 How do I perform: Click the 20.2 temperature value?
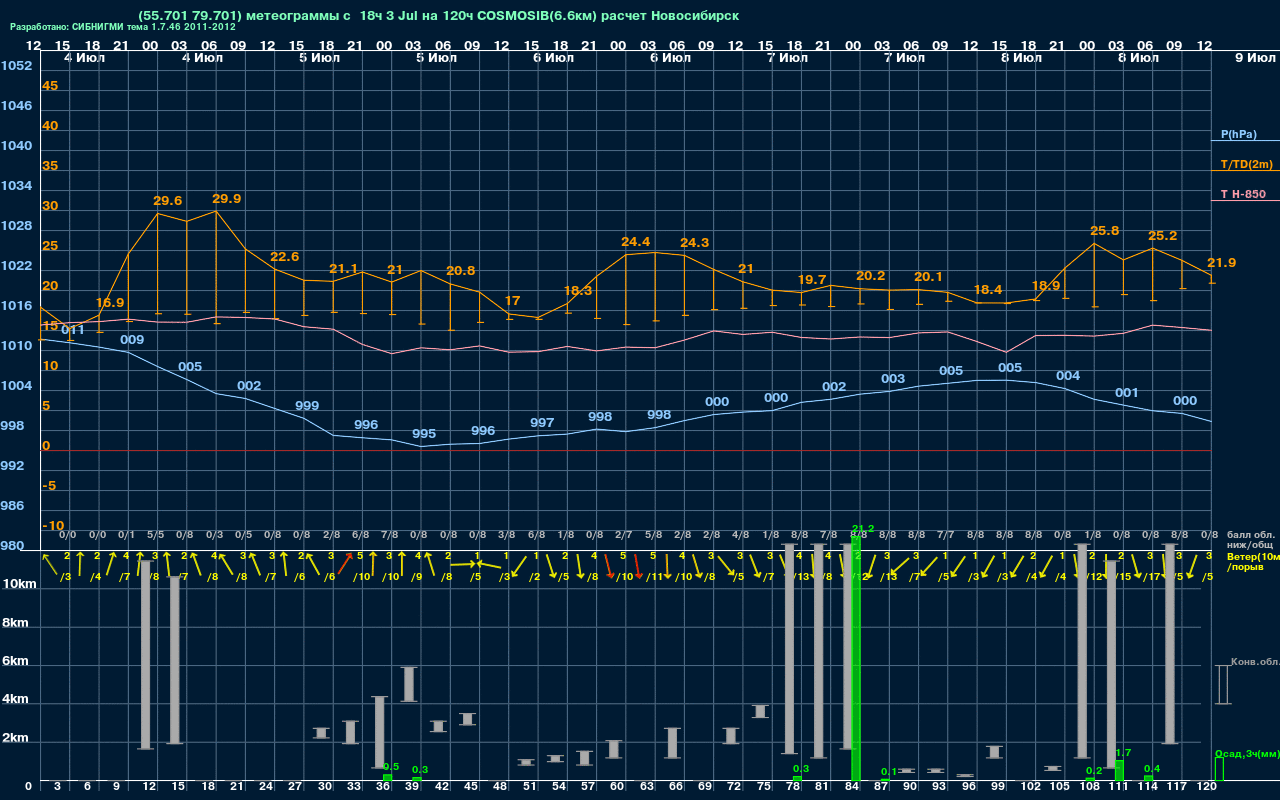(x=871, y=276)
